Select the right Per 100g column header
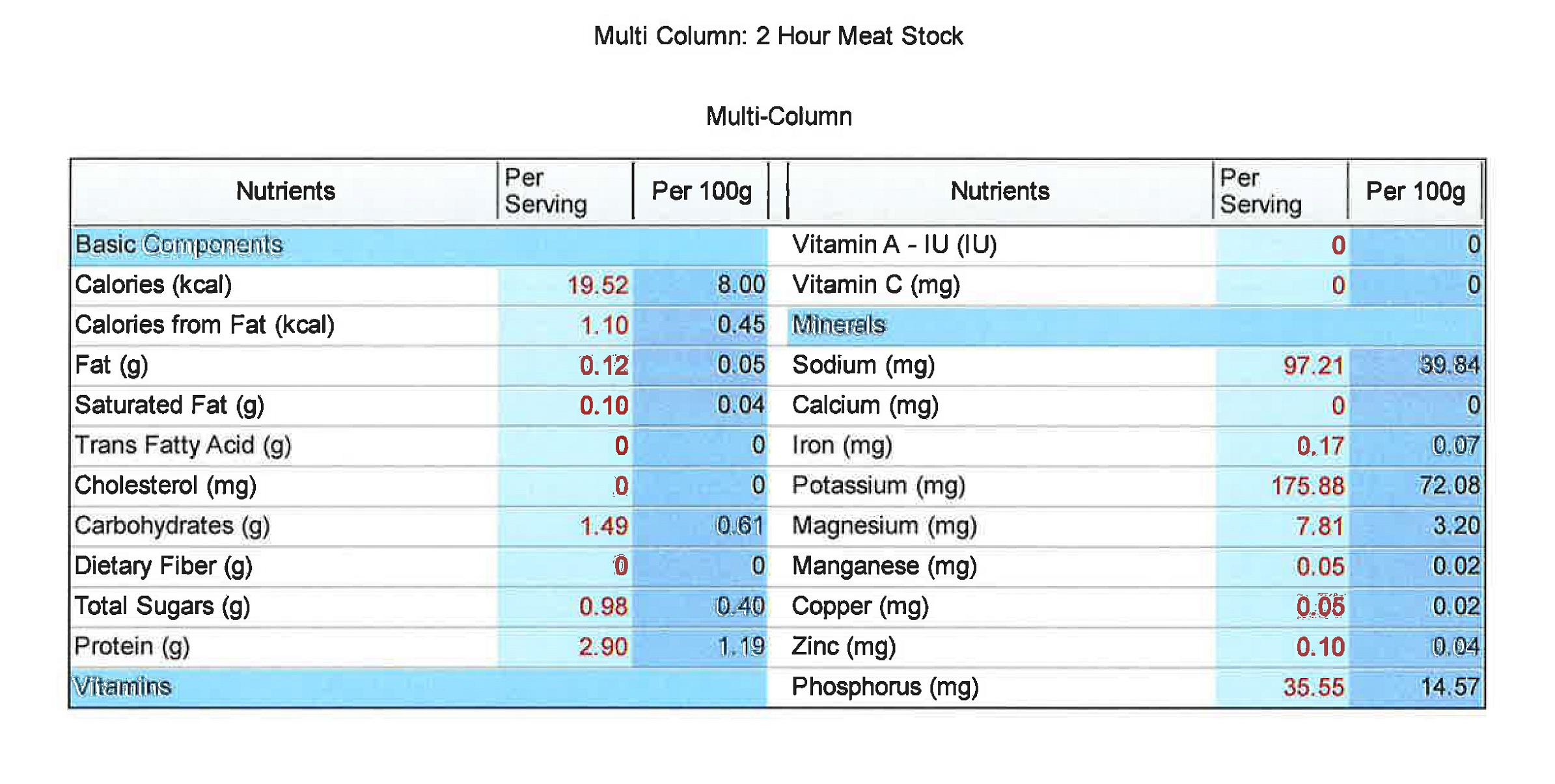 pos(1414,191)
